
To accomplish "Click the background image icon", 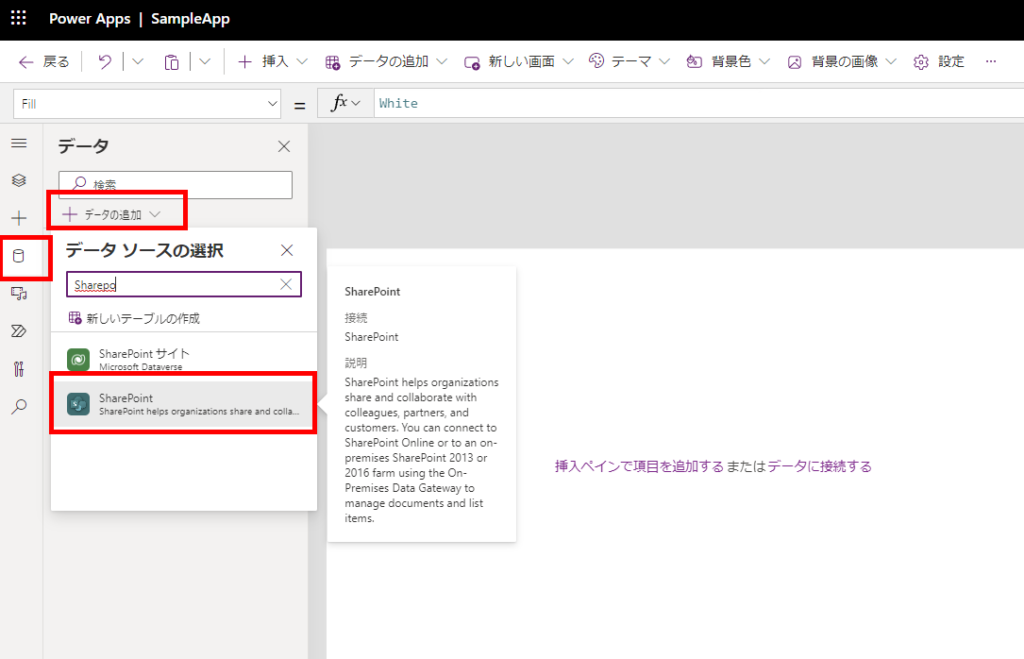I will coord(794,62).
